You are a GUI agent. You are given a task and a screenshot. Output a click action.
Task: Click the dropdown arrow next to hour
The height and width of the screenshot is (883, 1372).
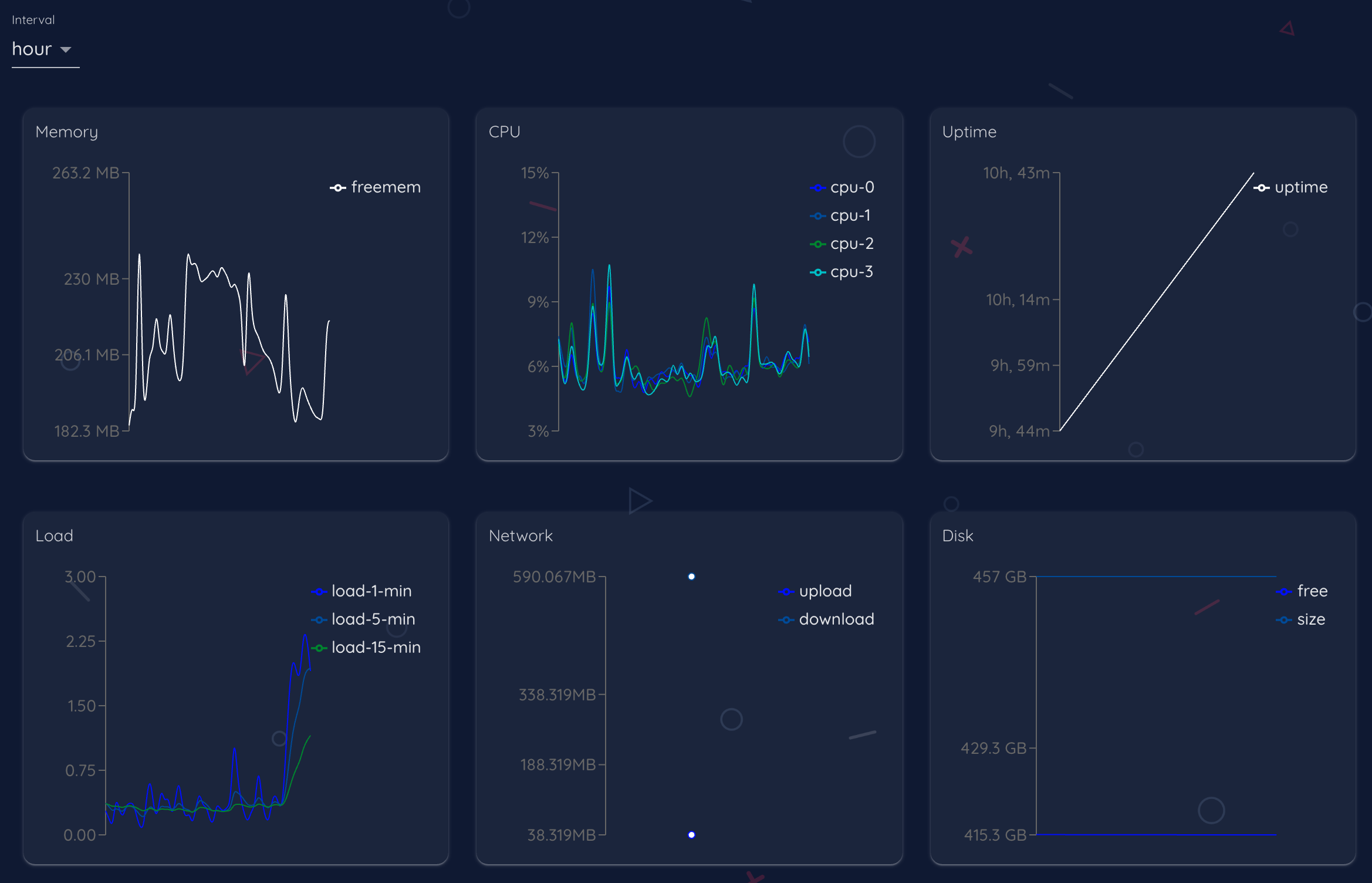[66, 50]
